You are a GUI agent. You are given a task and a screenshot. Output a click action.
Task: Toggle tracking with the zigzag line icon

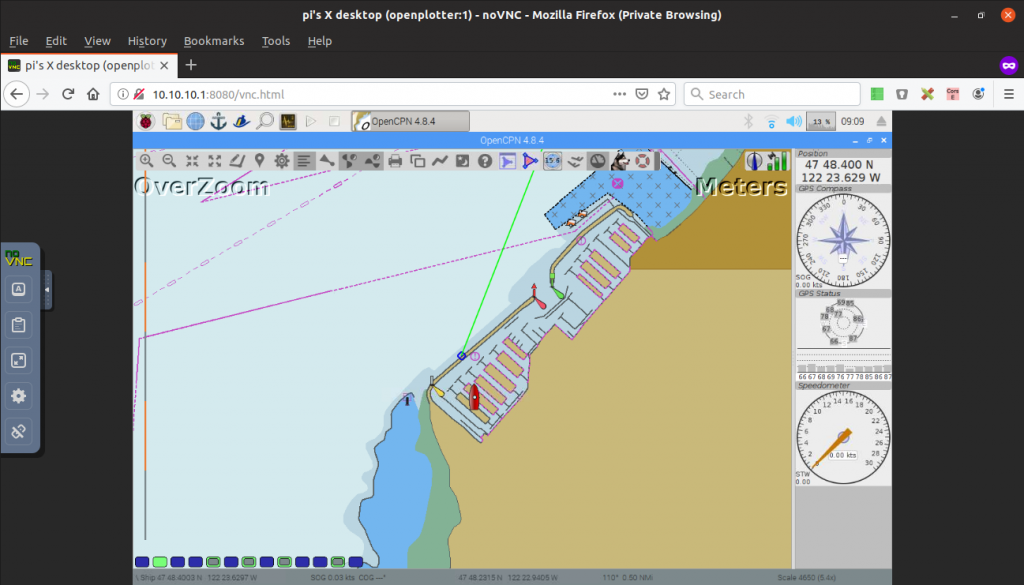click(440, 161)
